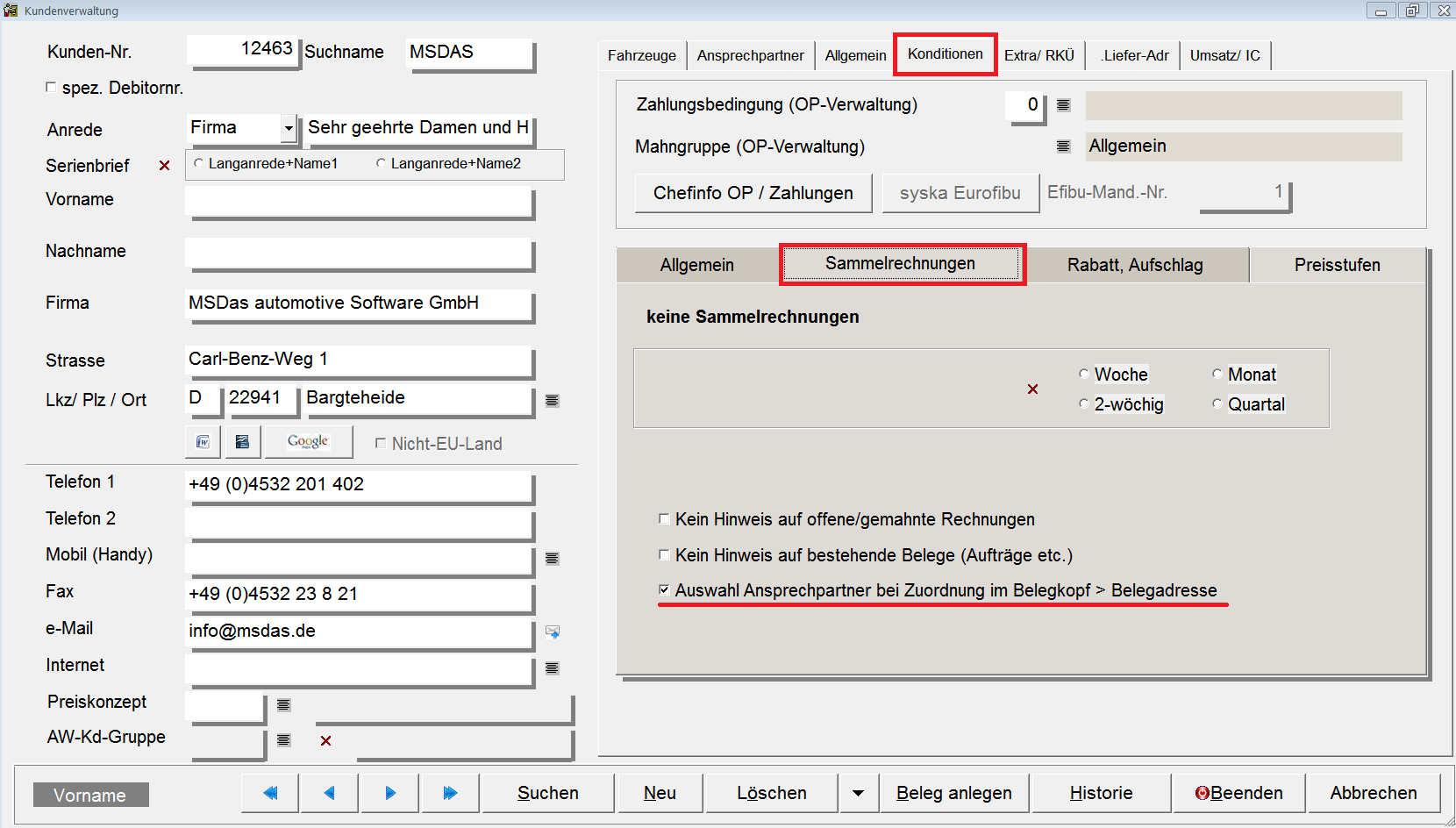This screenshot has width=1456, height=828.
Task: Open dropdown arrow next to Löschen
Action: (x=858, y=793)
